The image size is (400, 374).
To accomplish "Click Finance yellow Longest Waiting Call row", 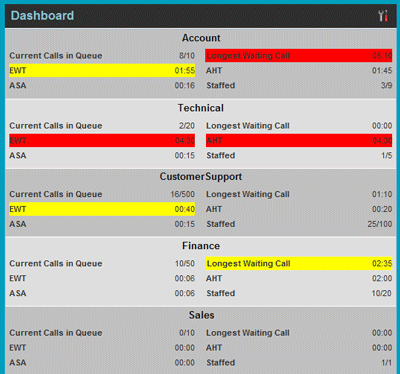I will (299, 263).
